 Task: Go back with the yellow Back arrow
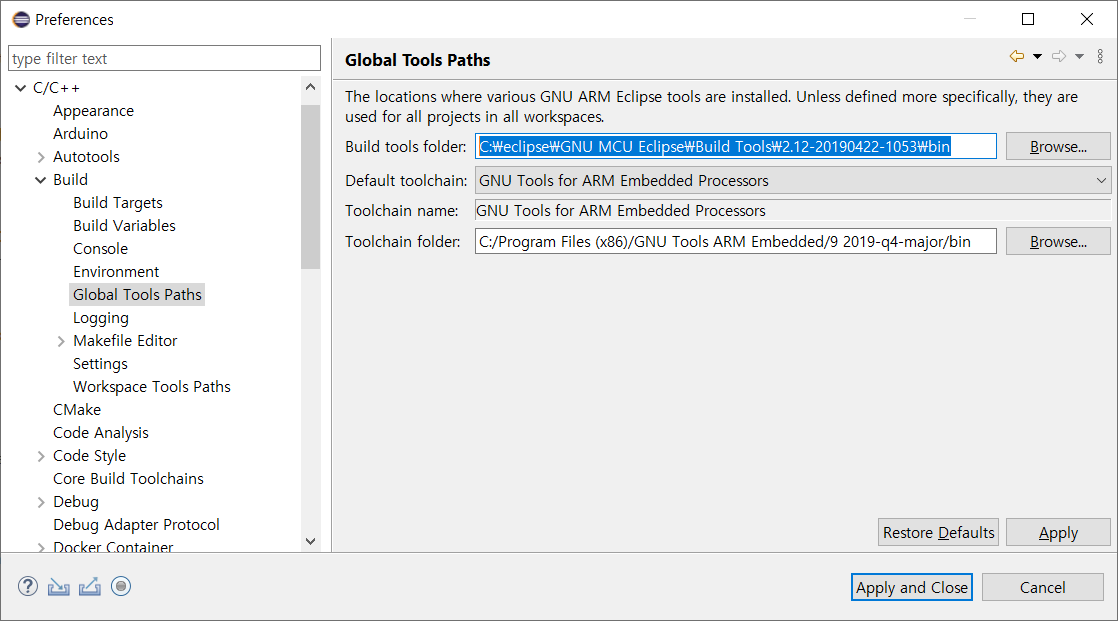[x=1017, y=56]
